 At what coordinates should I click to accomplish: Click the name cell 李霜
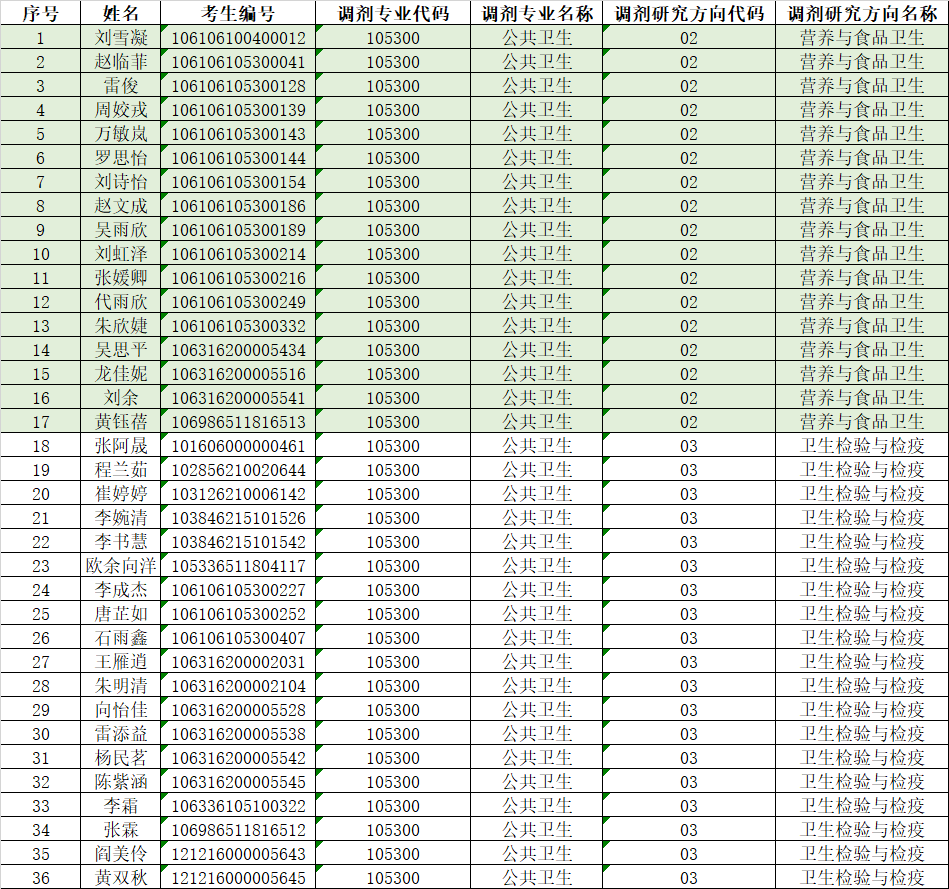[x=121, y=806]
